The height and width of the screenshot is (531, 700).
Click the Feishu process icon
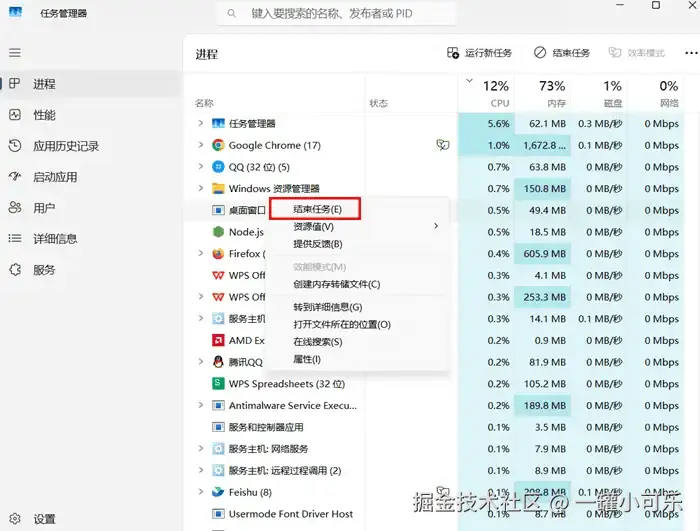click(218, 492)
